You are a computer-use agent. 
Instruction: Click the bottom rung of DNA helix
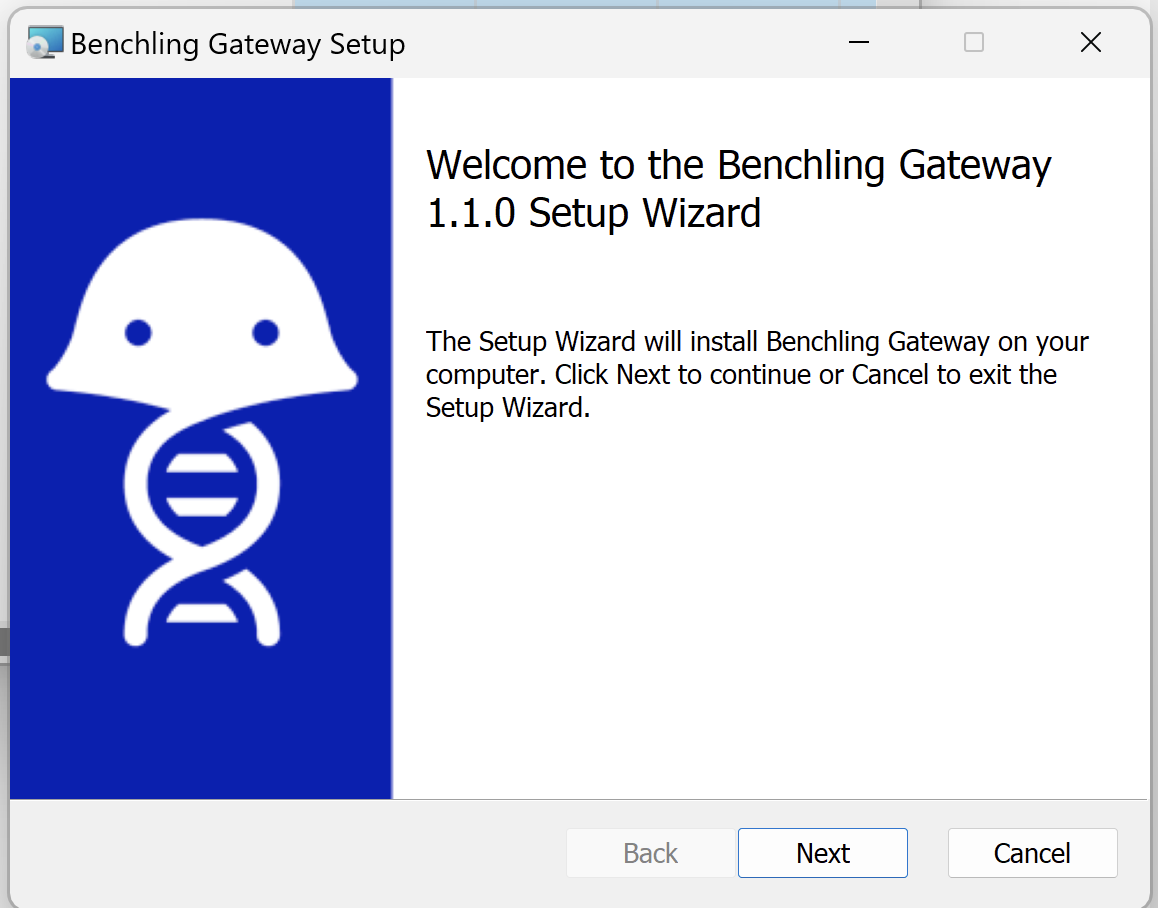(201, 613)
